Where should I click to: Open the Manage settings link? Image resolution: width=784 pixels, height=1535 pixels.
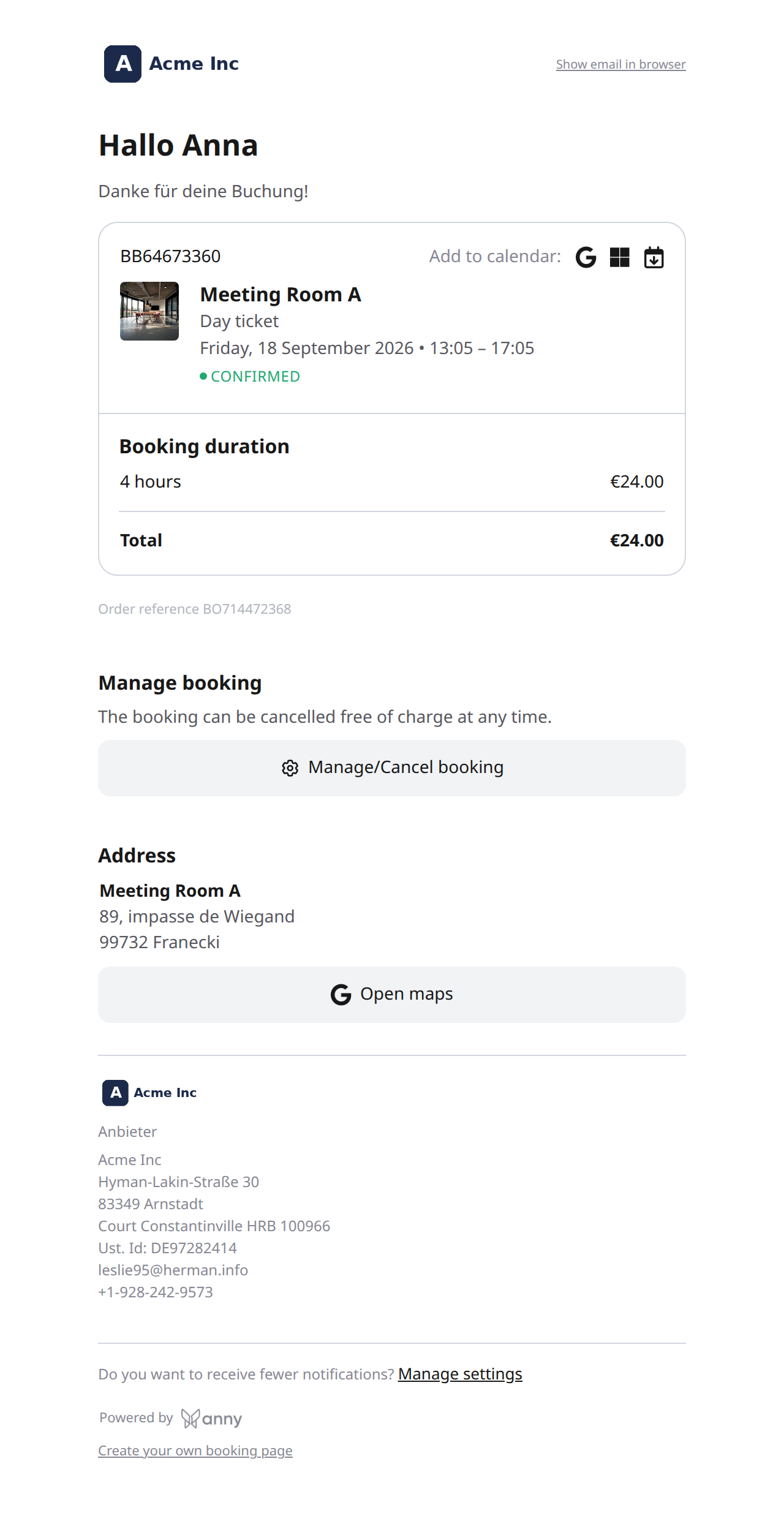[460, 1375]
